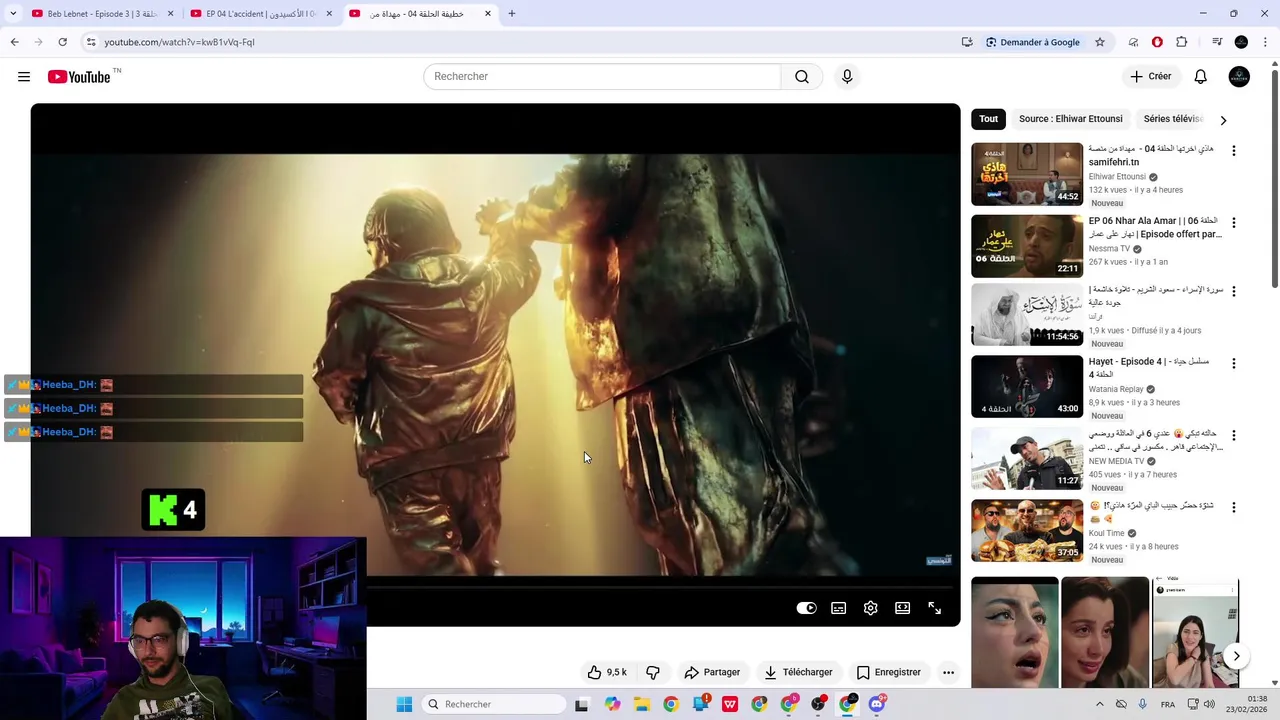Toggle autoplay switch in player

[x=807, y=608]
